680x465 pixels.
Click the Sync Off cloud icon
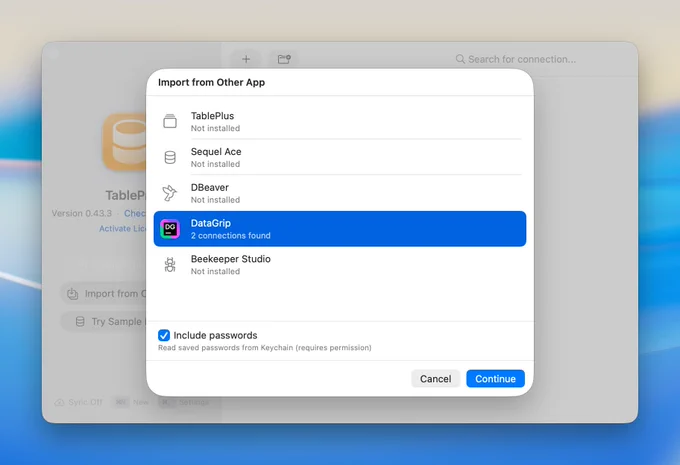coord(59,402)
